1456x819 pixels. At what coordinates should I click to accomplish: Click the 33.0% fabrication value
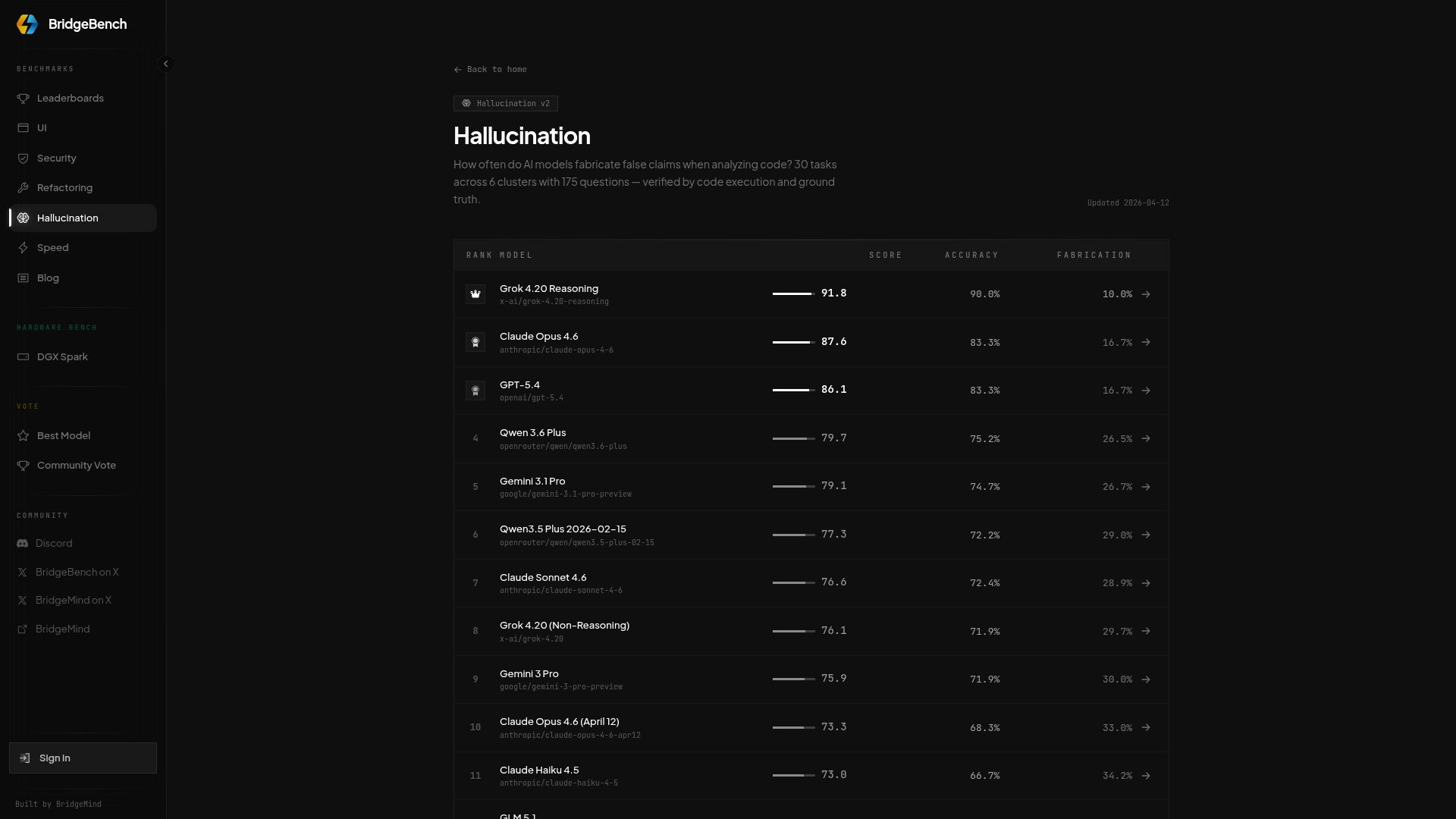1117,728
